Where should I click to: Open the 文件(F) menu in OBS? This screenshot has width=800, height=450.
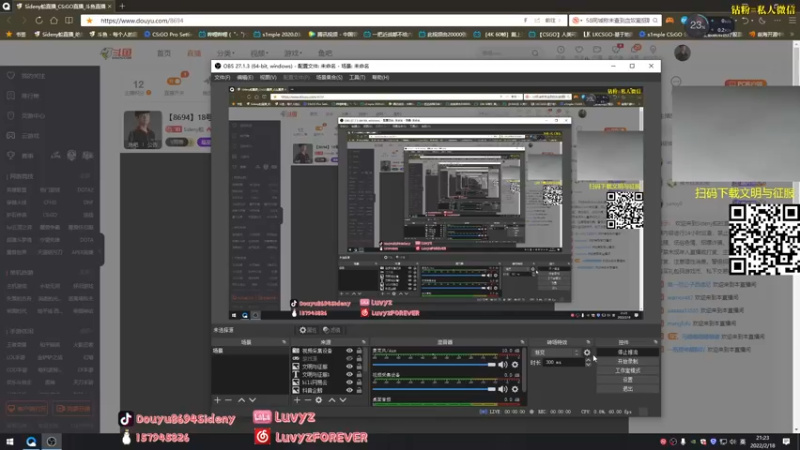coord(222,78)
